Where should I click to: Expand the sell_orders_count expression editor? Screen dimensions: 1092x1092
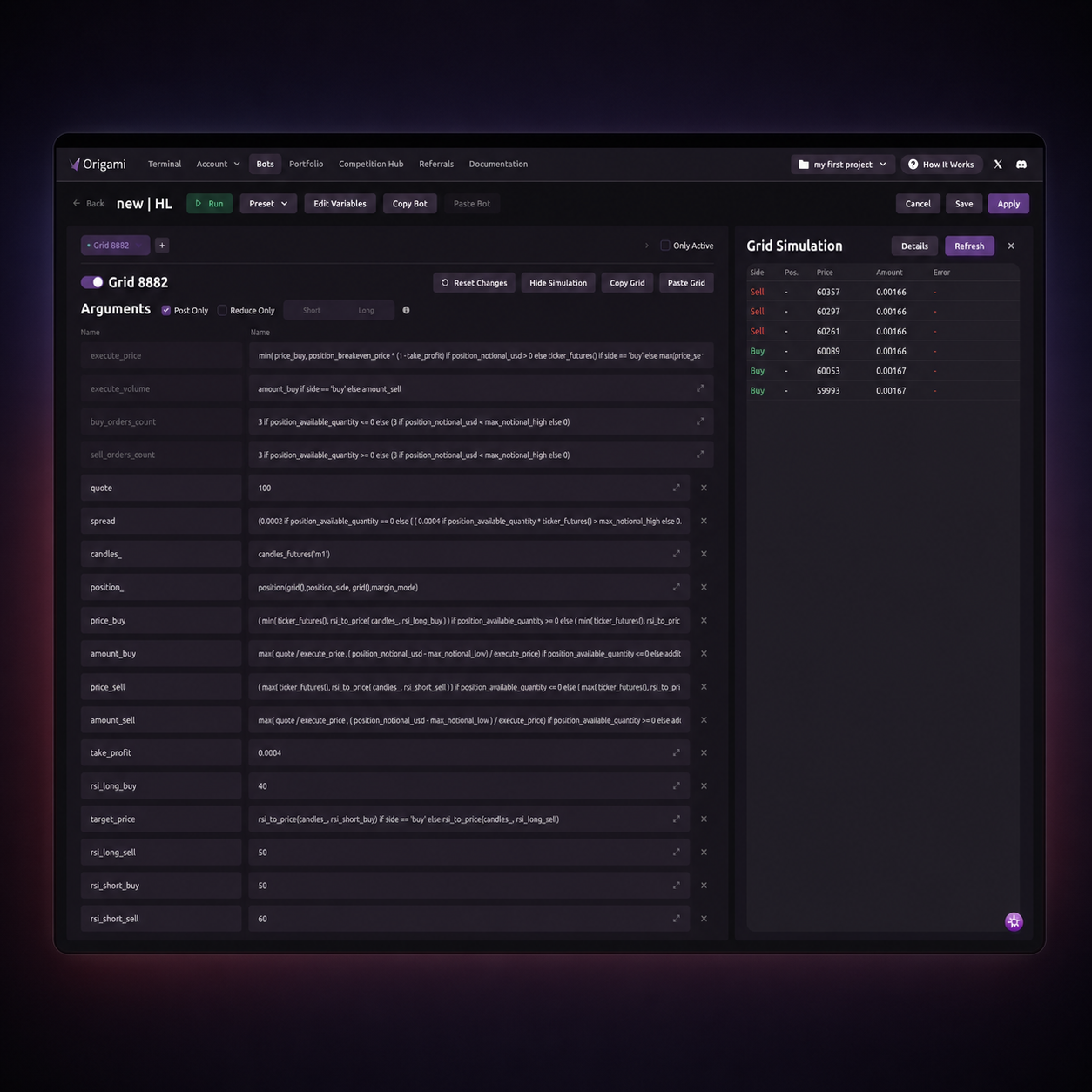700,455
